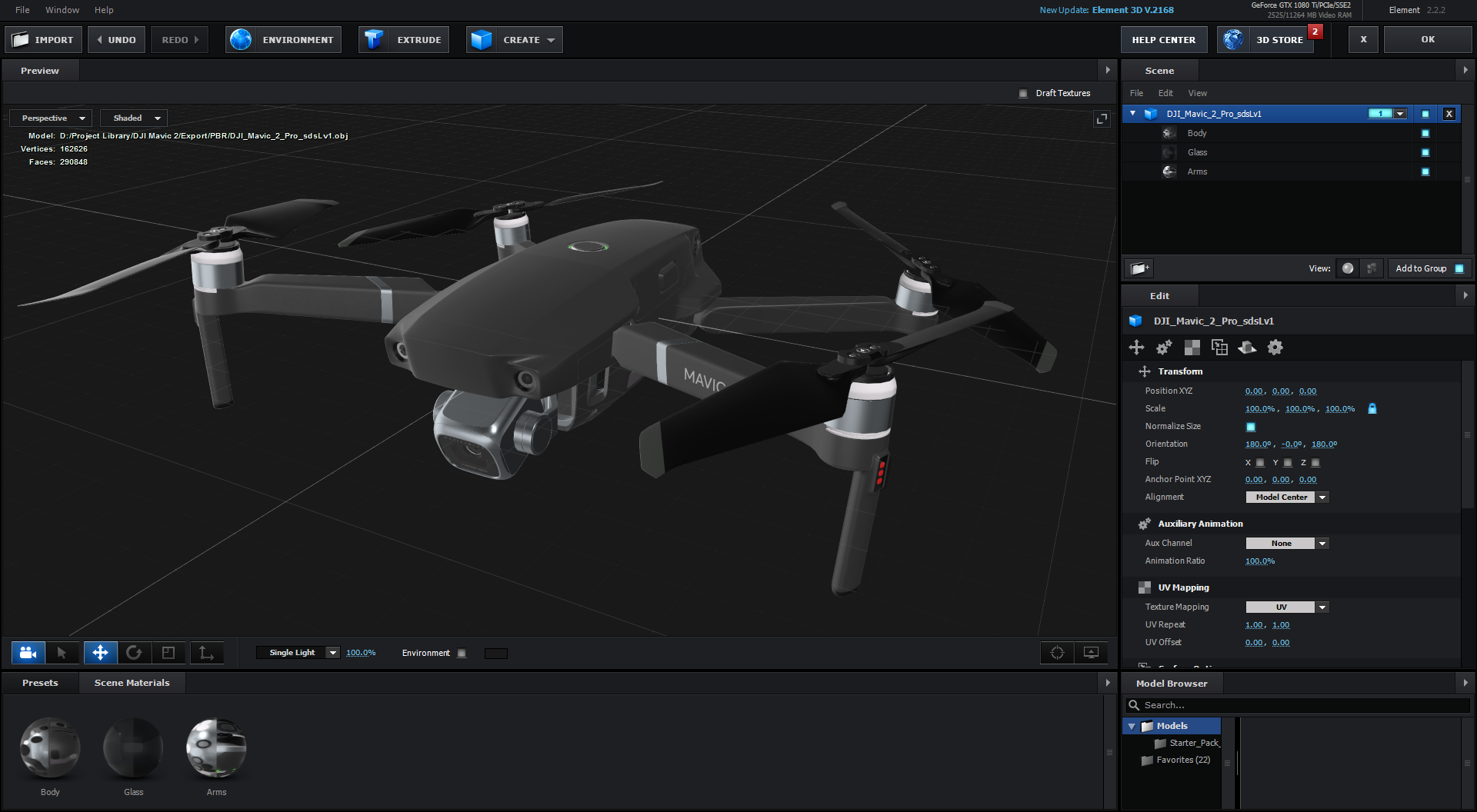
Task: Choose the move tool in preview toolbar
Action: click(x=101, y=653)
